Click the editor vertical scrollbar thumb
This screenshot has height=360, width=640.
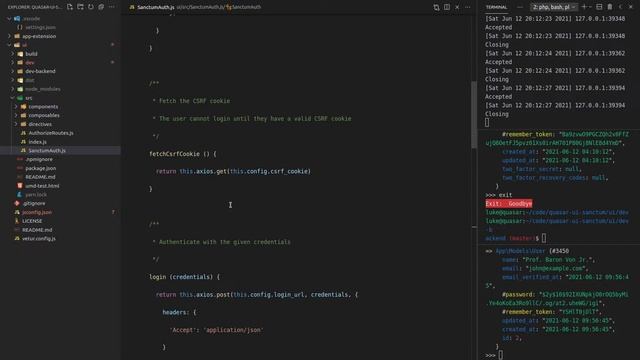[474, 115]
